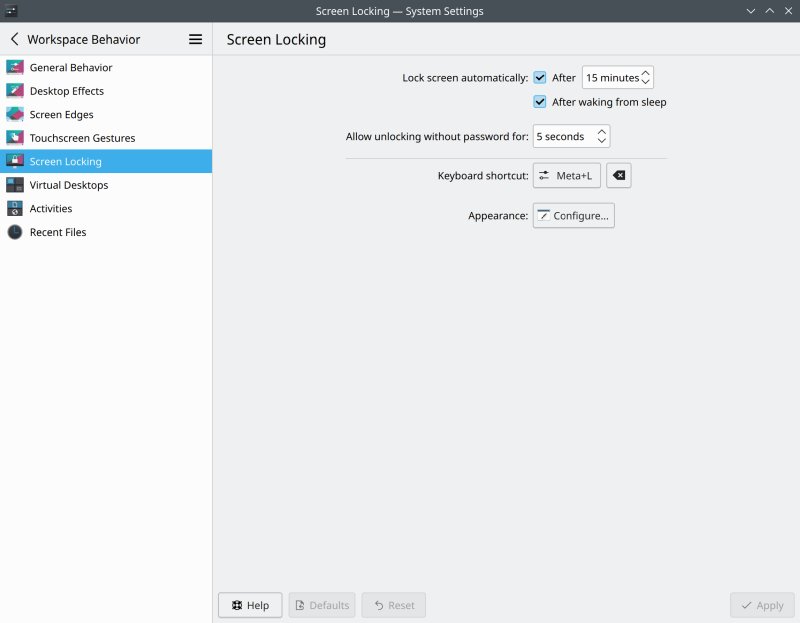This screenshot has width=800, height=623.
Task: Click inside the 15 minutes field
Action: point(610,77)
